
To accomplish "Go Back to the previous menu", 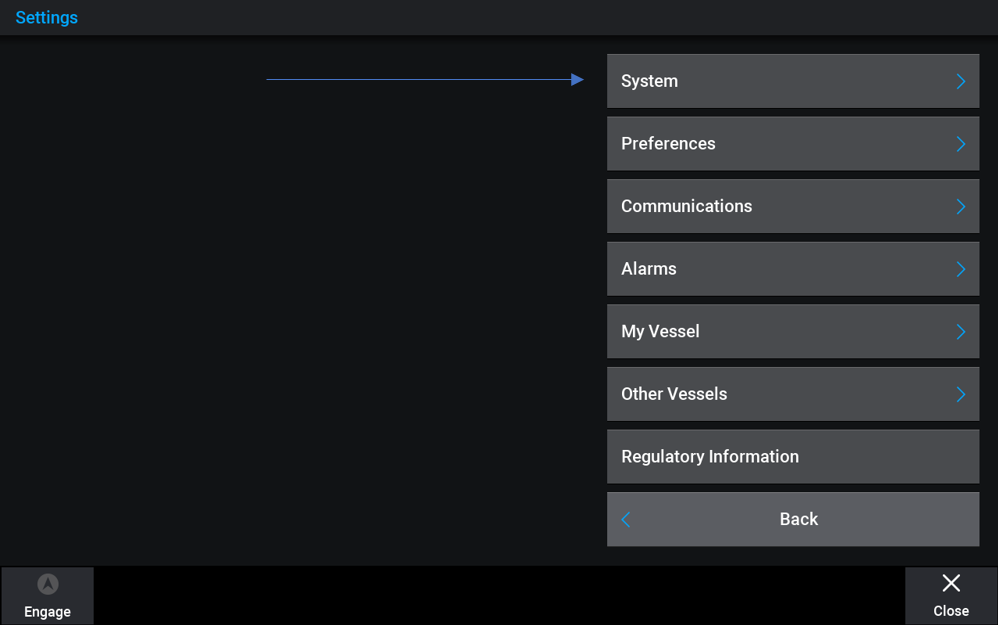I will (x=793, y=519).
